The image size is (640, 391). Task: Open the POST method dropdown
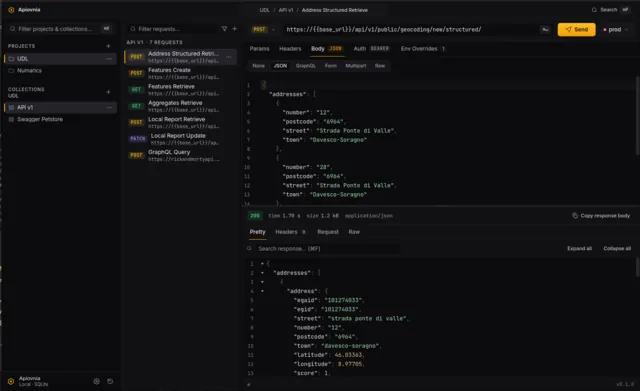[x=264, y=29]
